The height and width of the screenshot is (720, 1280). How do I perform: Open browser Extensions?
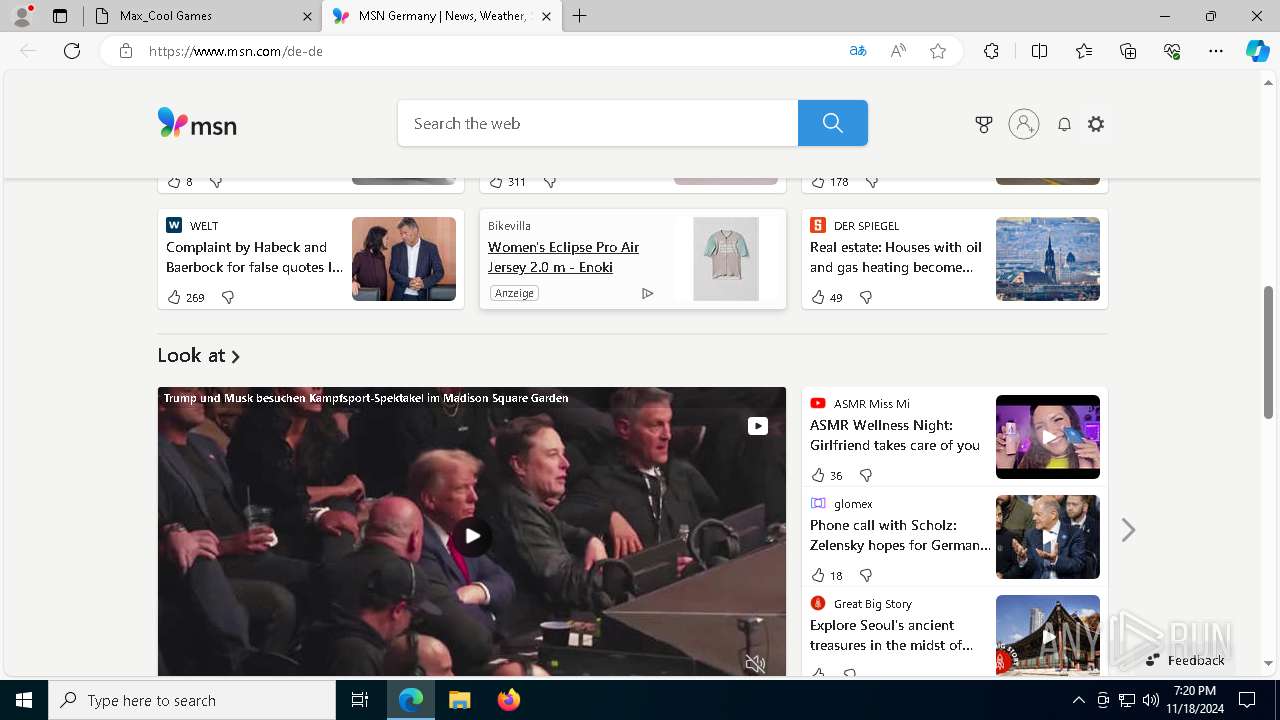[x=991, y=51]
